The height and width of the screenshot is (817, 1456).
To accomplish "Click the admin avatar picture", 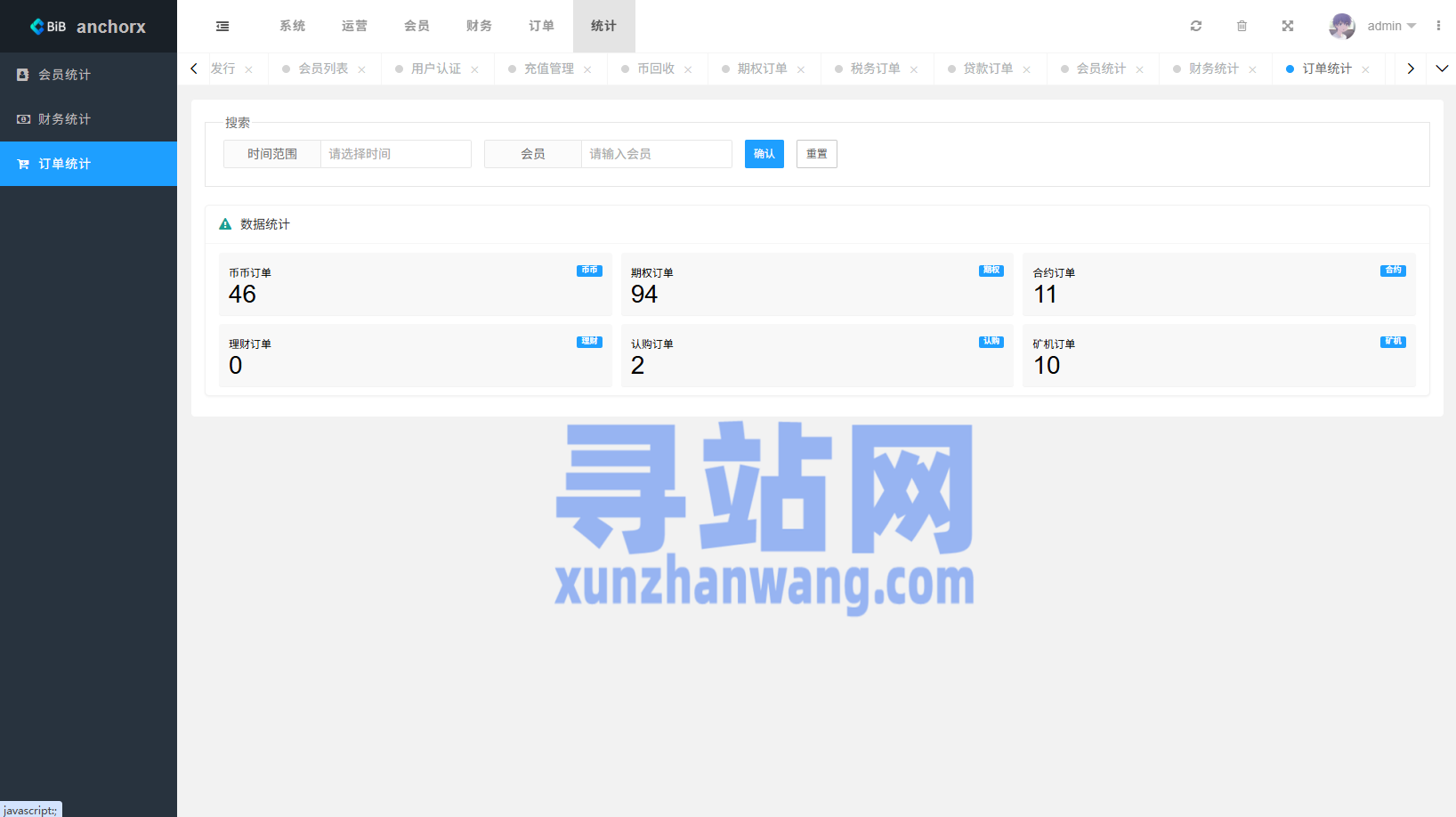I will point(1341,27).
